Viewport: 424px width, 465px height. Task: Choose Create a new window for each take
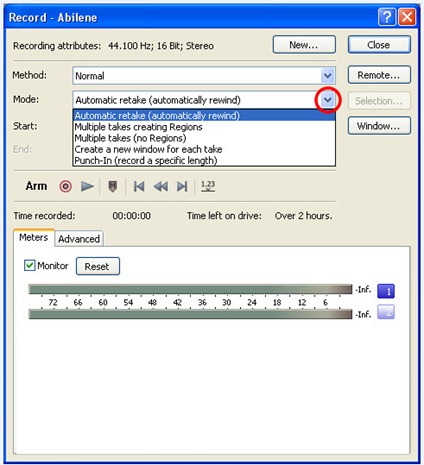[204, 149]
